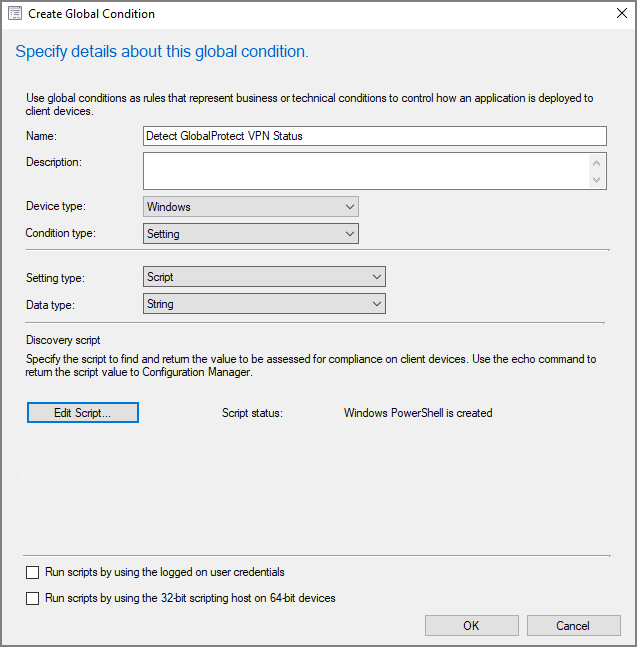
Task: Click Description scrollbar up arrow
Action: point(596,163)
